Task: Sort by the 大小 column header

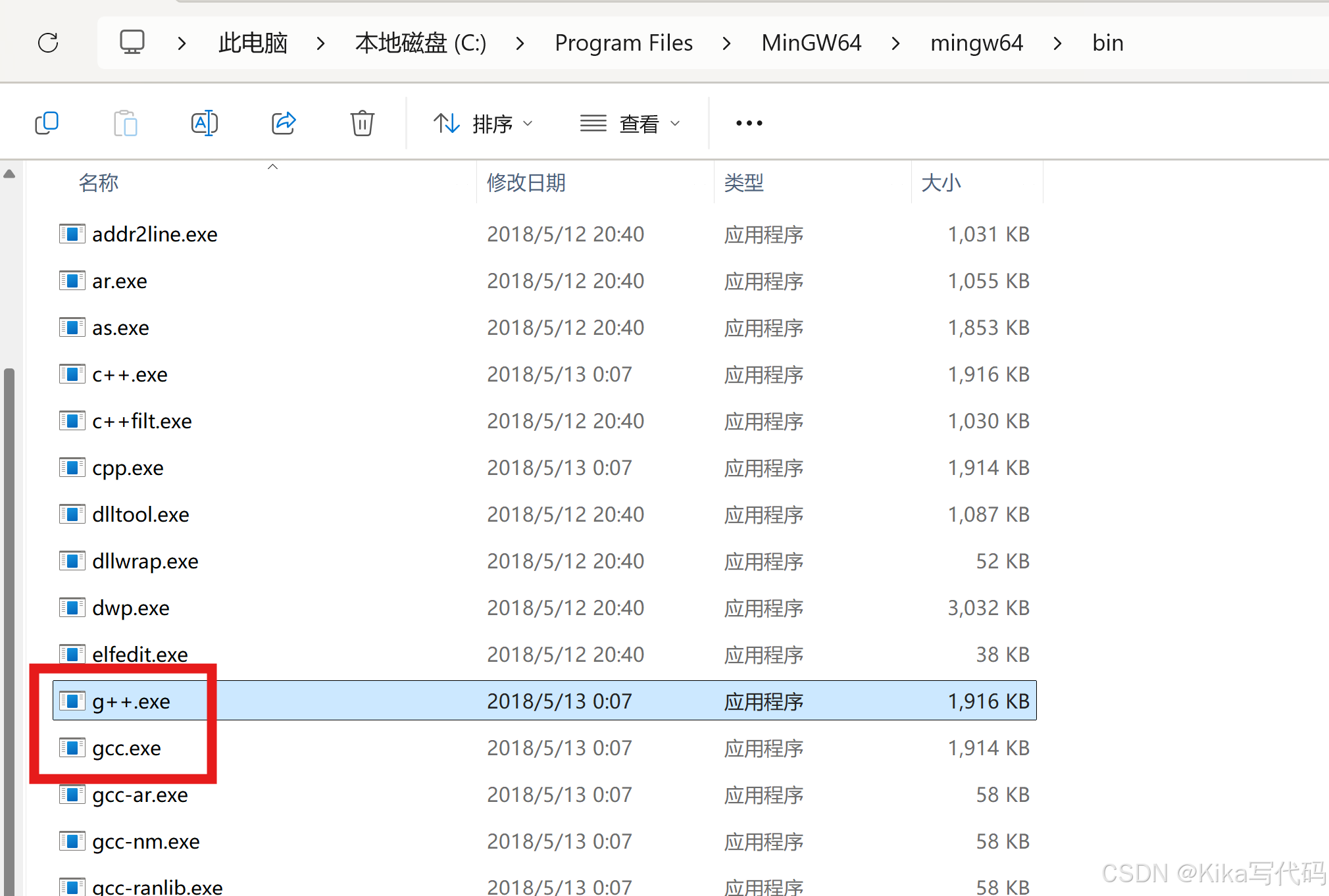Action: (x=941, y=182)
